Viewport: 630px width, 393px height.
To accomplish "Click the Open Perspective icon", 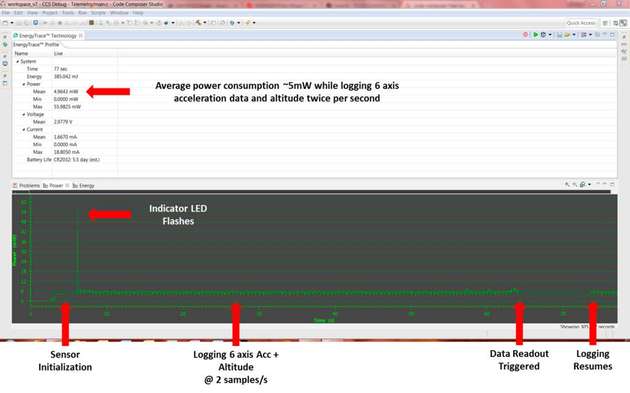I will click(605, 23).
